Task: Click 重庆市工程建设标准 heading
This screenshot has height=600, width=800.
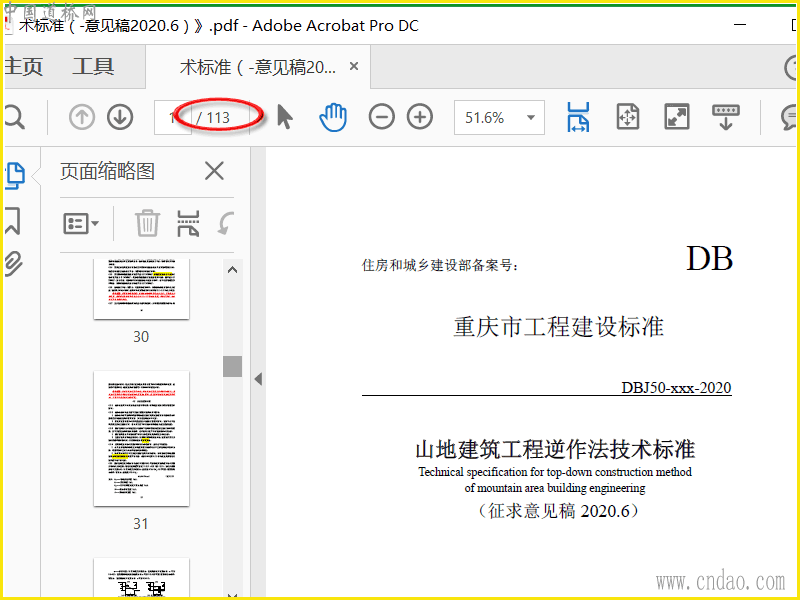Action: tap(559, 327)
